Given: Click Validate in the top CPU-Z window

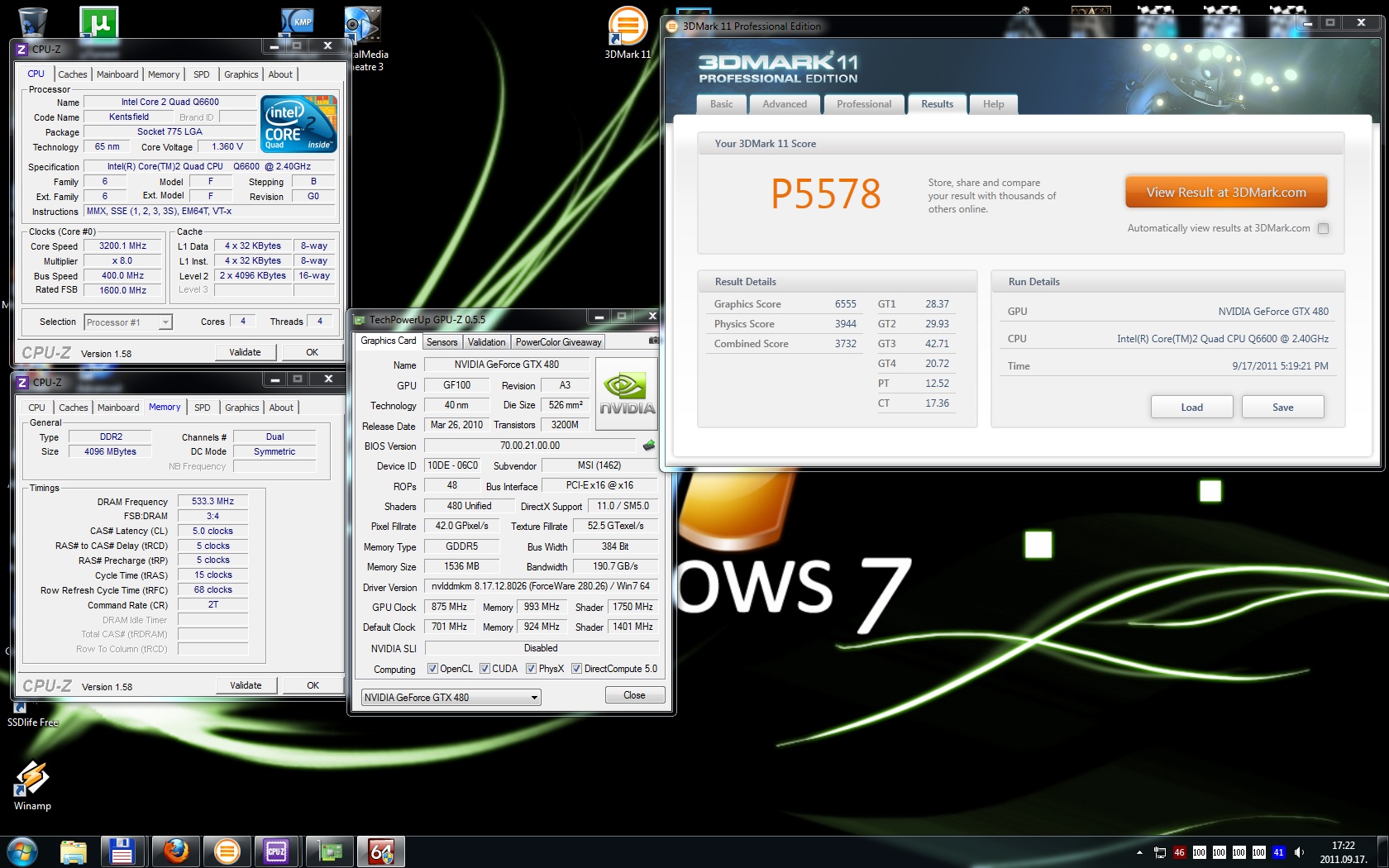Looking at the screenshot, I should coord(245,352).
